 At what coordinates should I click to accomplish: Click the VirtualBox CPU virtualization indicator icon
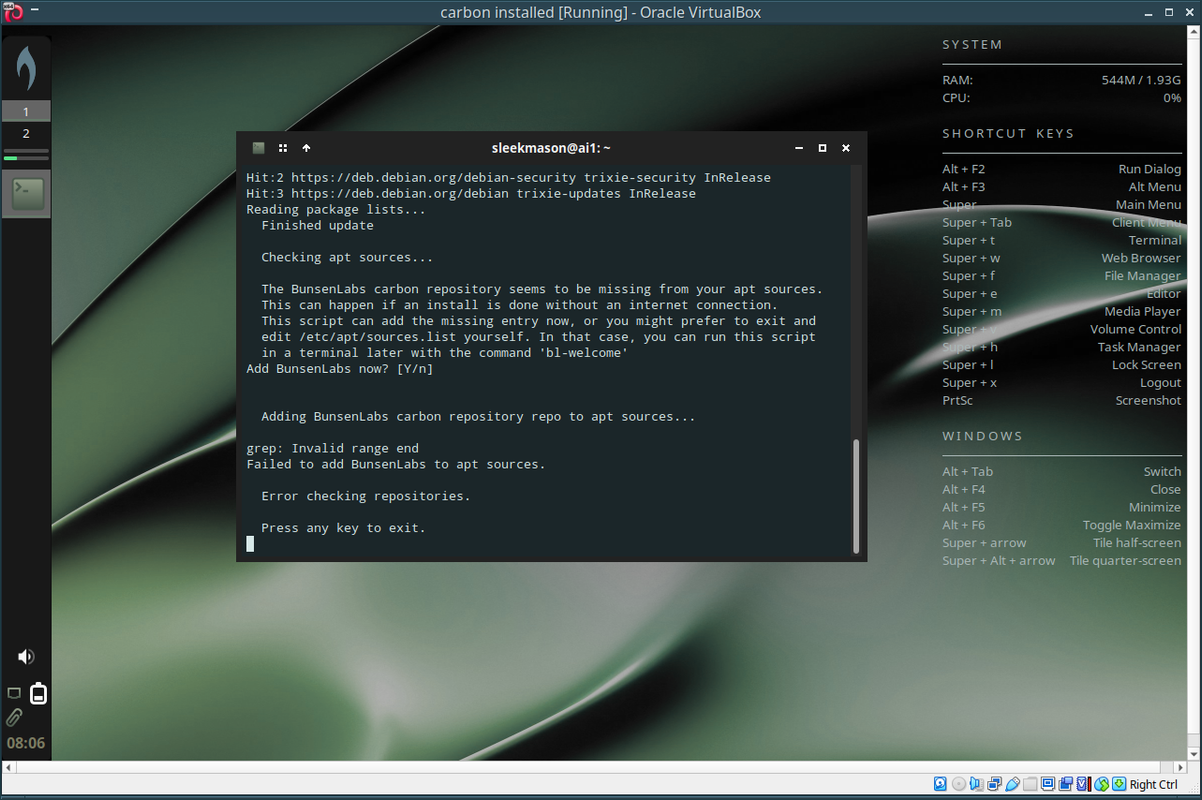pos(1083,784)
